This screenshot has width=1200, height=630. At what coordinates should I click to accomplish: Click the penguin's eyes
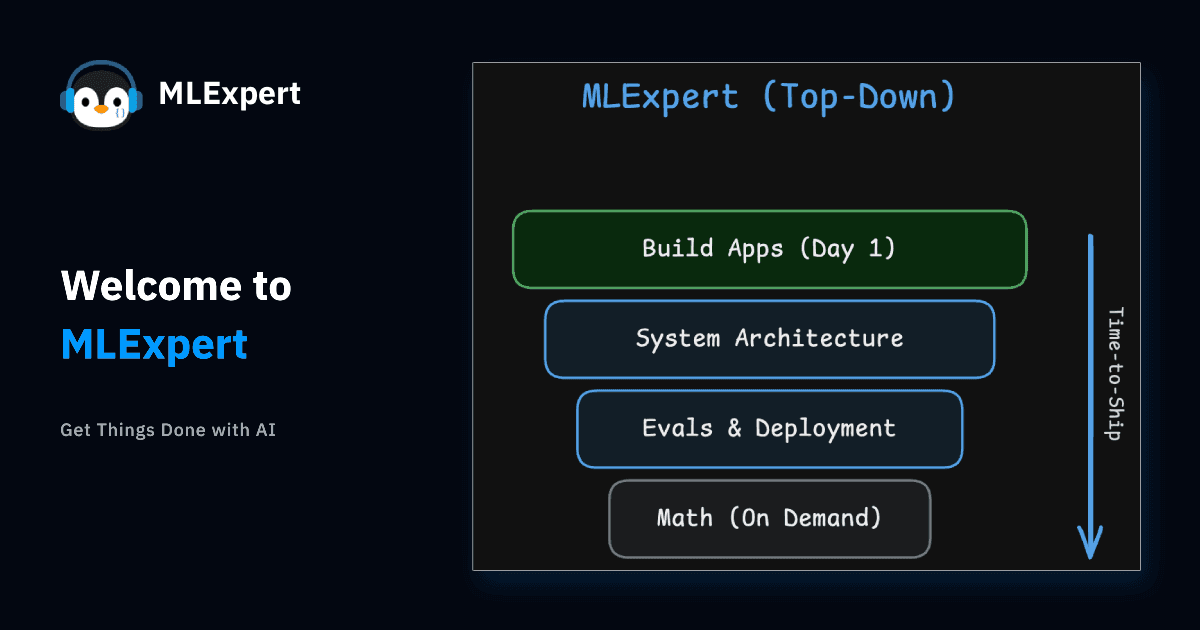[85, 102]
